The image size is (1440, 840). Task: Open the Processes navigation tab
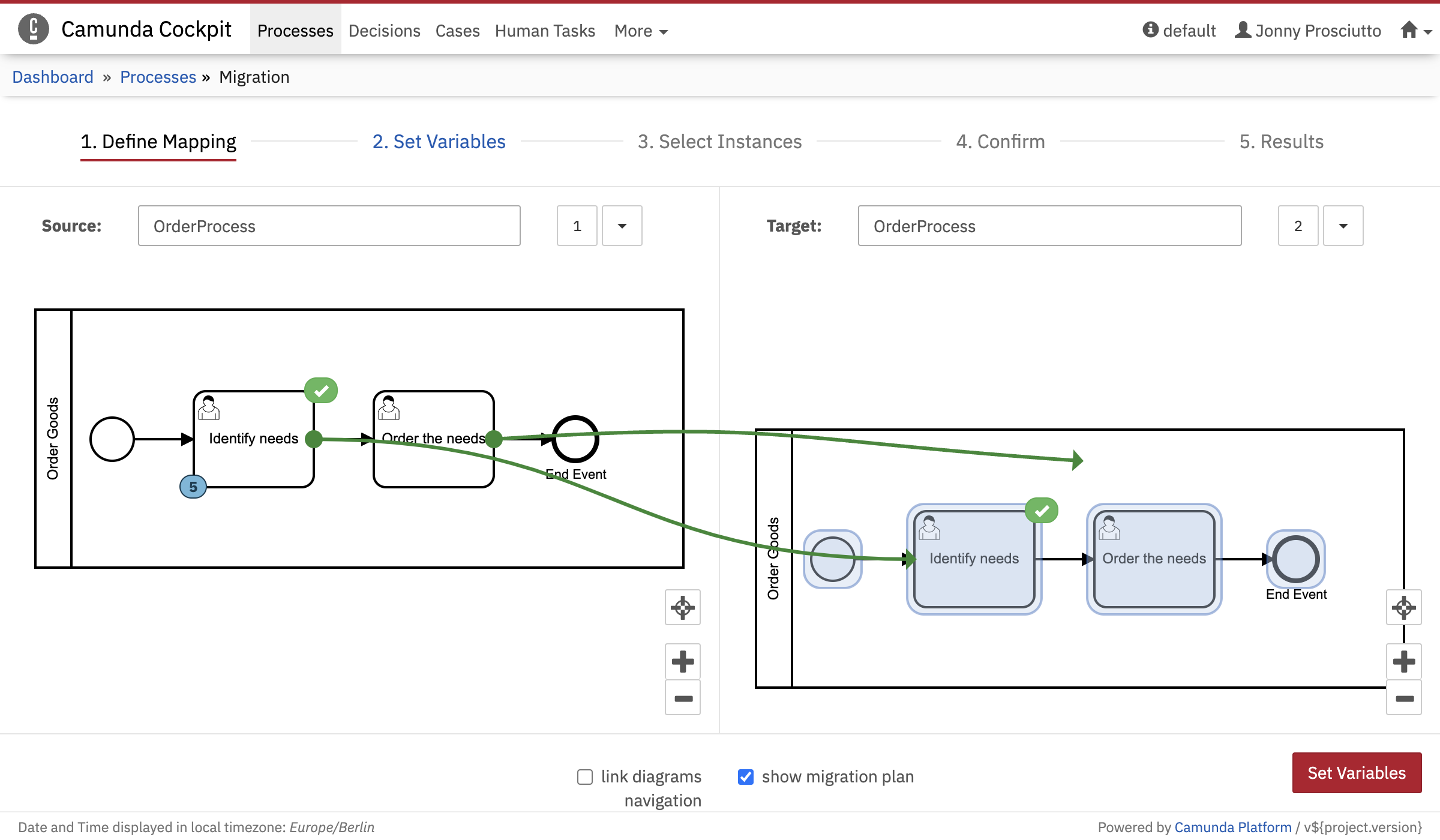tap(295, 30)
